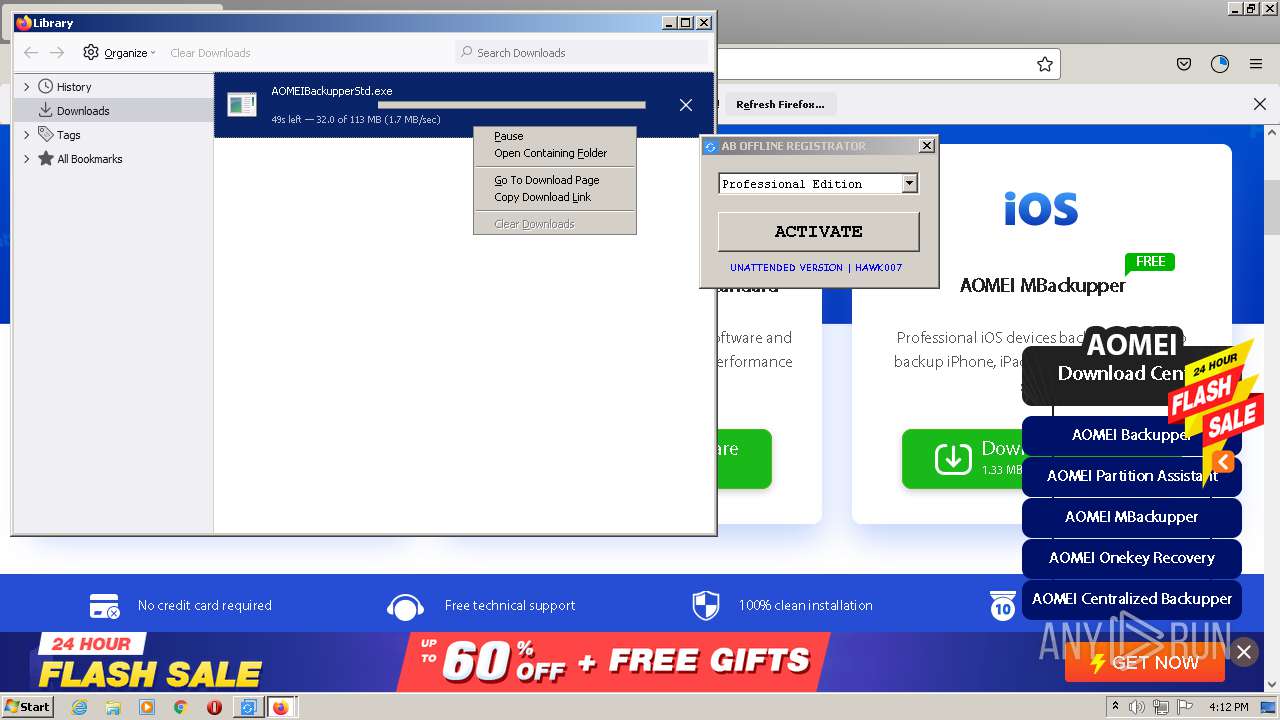
Task: Click the 4:12 PM system clock
Action: pyautogui.click(x=1228, y=707)
